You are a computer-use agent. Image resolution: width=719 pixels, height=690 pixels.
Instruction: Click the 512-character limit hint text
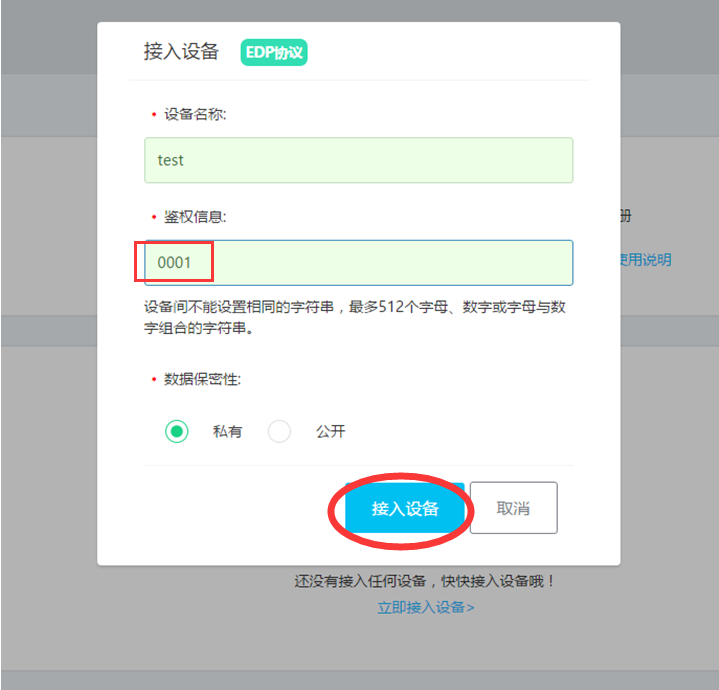[x=355, y=317]
